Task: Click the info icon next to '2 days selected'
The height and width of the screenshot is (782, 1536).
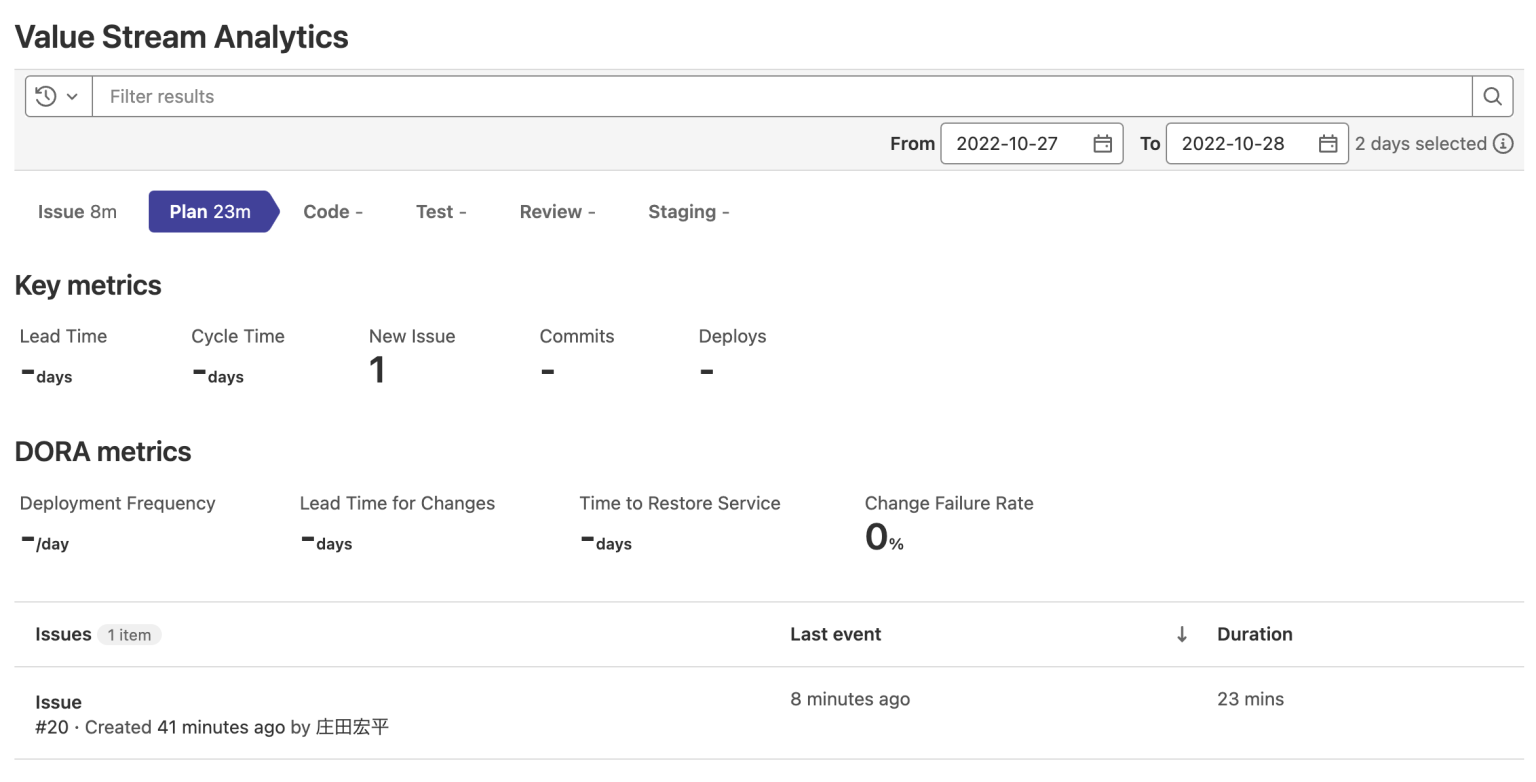Action: point(1504,143)
